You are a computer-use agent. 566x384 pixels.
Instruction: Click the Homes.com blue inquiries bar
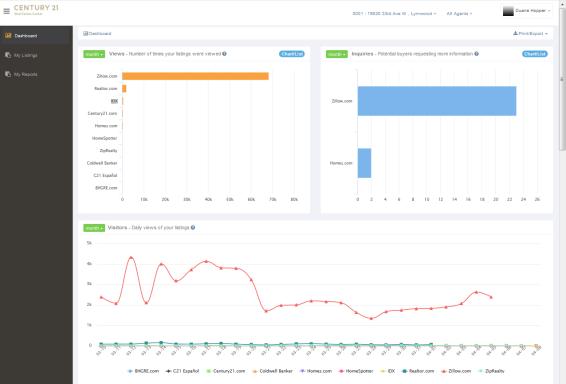(x=364, y=163)
